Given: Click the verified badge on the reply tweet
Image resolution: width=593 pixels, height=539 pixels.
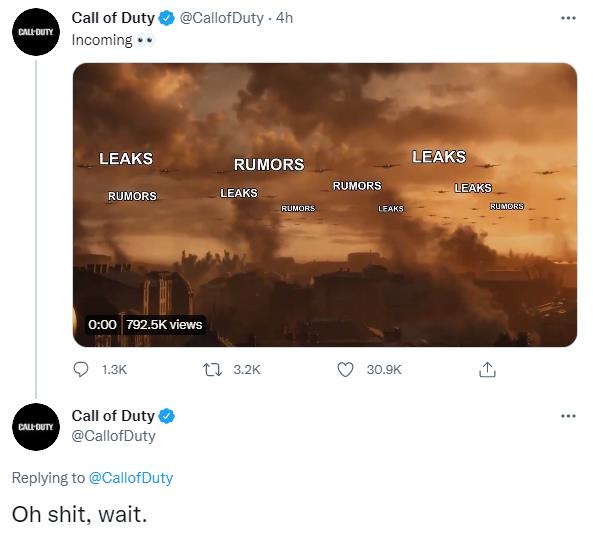Looking at the screenshot, I should coord(166,416).
